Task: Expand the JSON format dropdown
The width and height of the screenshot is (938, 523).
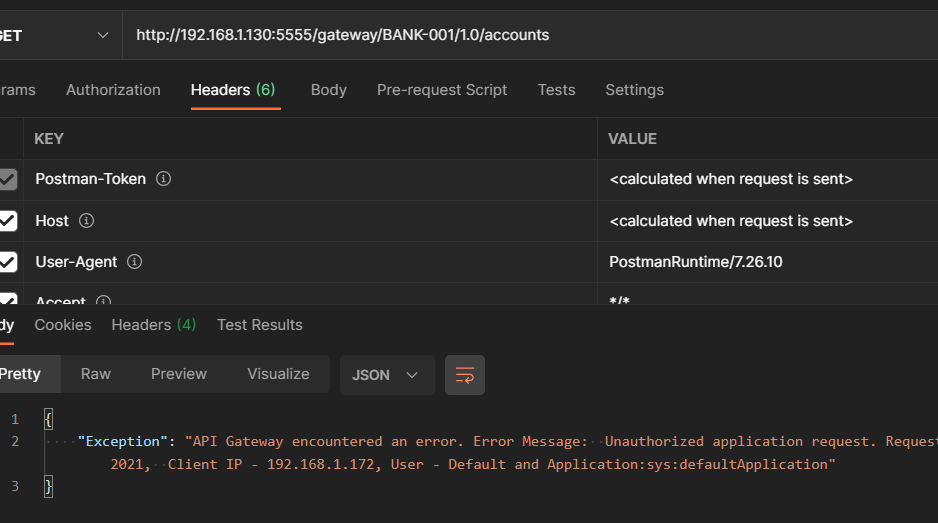Action: click(386, 375)
